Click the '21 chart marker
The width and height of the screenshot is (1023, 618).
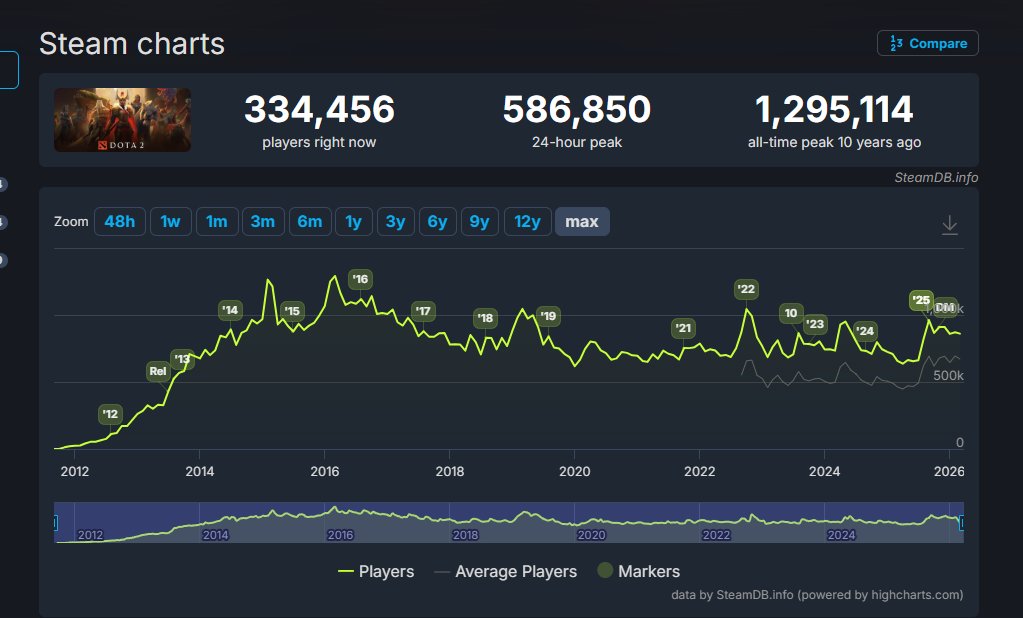tap(683, 328)
